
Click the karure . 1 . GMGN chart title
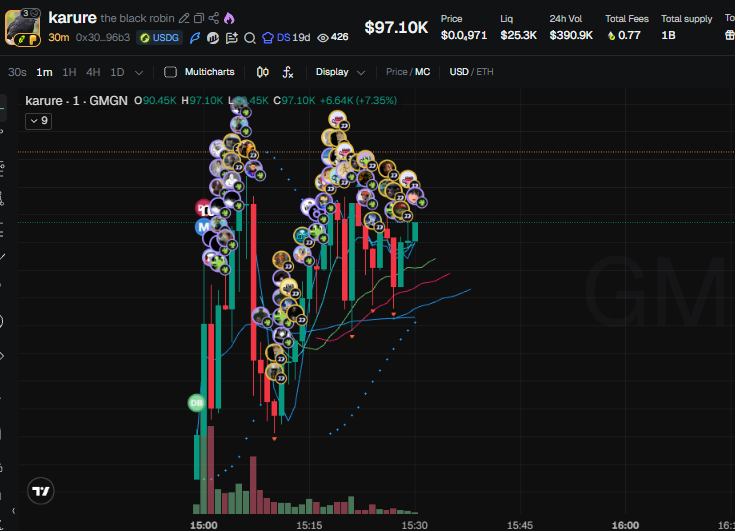(x=76, y=101)
